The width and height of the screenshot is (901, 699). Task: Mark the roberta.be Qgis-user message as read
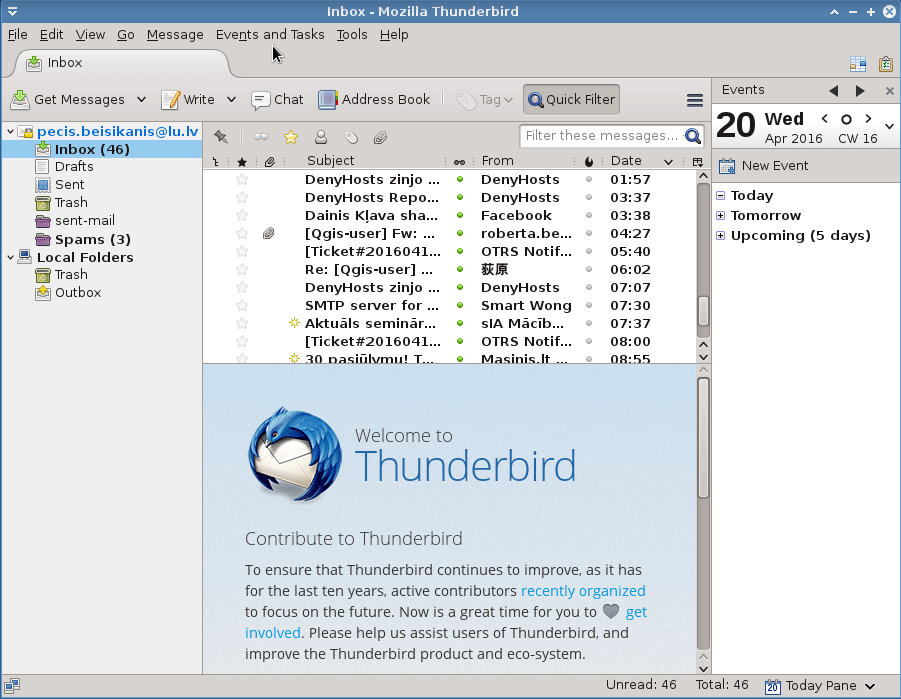460,233
